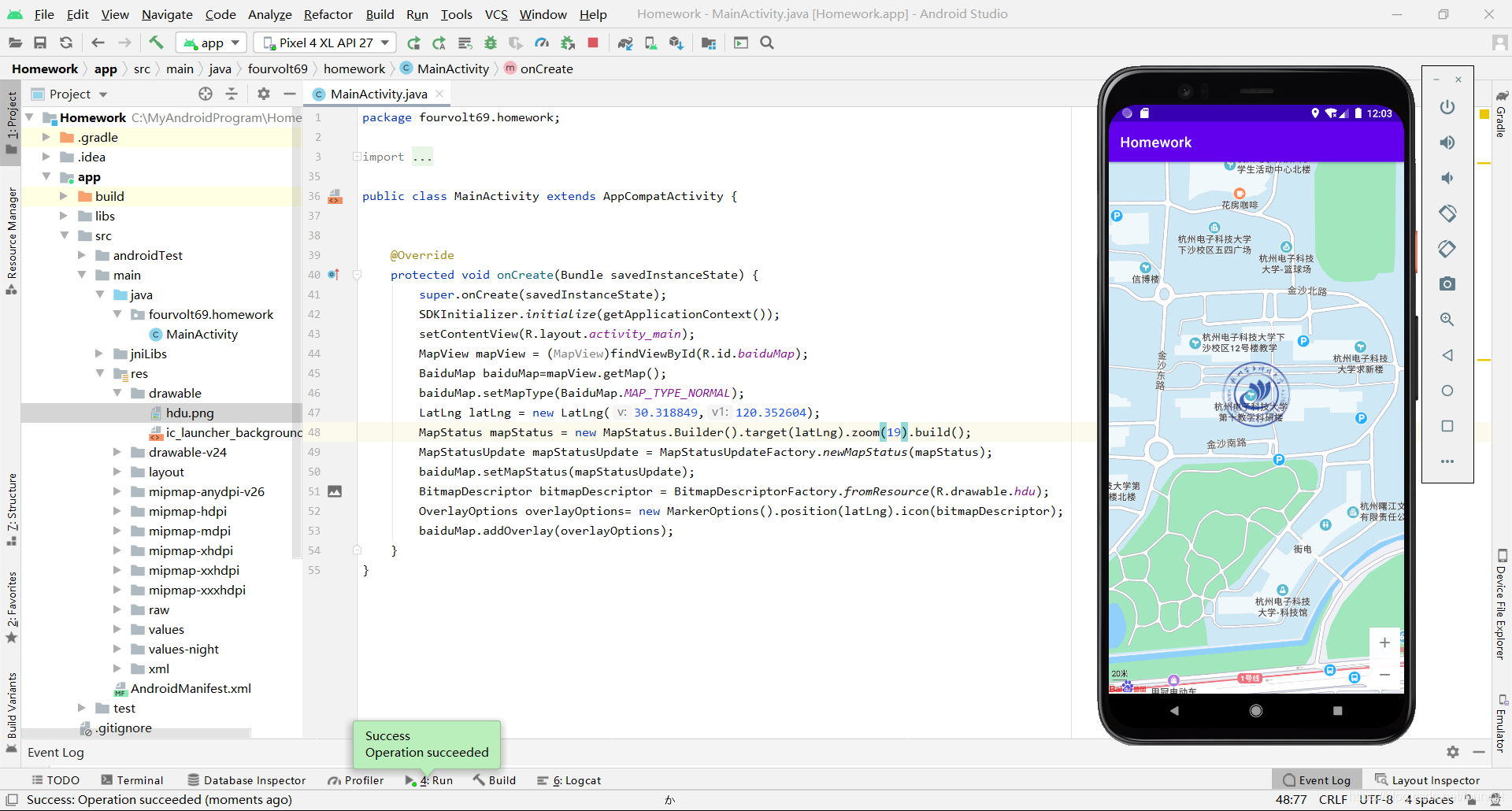The height and width of the screenshot is (811, 1512).
Task: Unfold the collapsed import block
Action: pyautogui.click(x=357, y=157)
